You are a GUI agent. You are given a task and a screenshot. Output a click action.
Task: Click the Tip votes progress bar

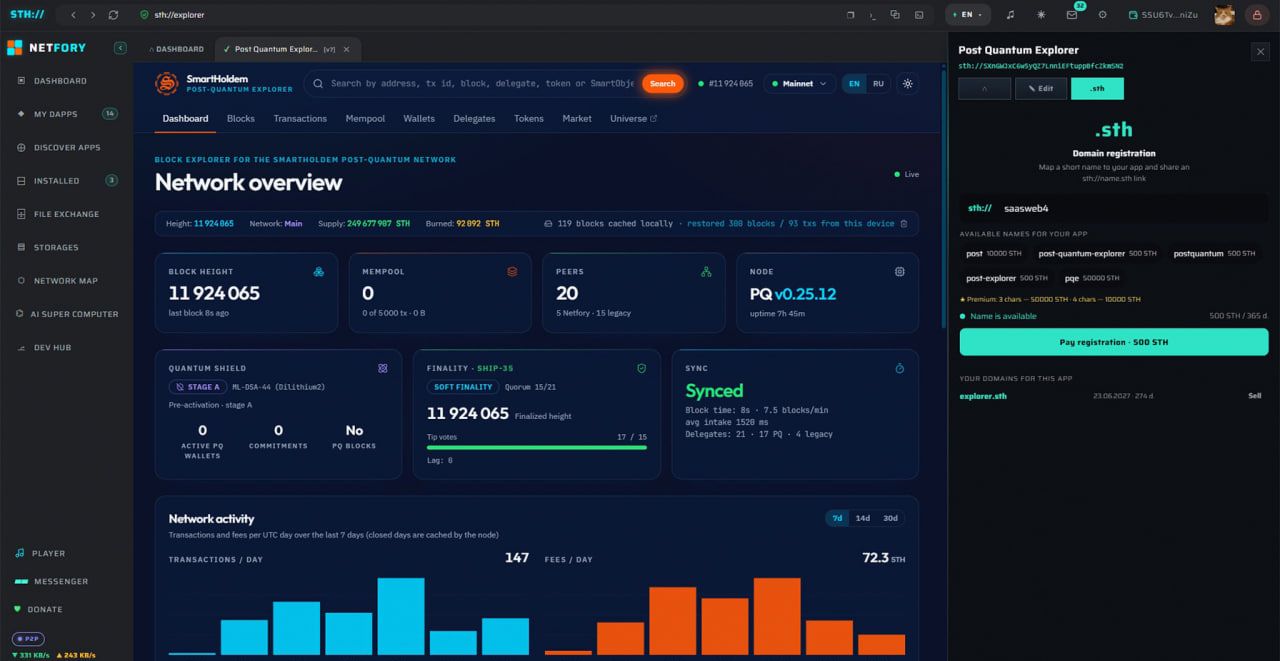pyautogui.click(x=537, y=447)
